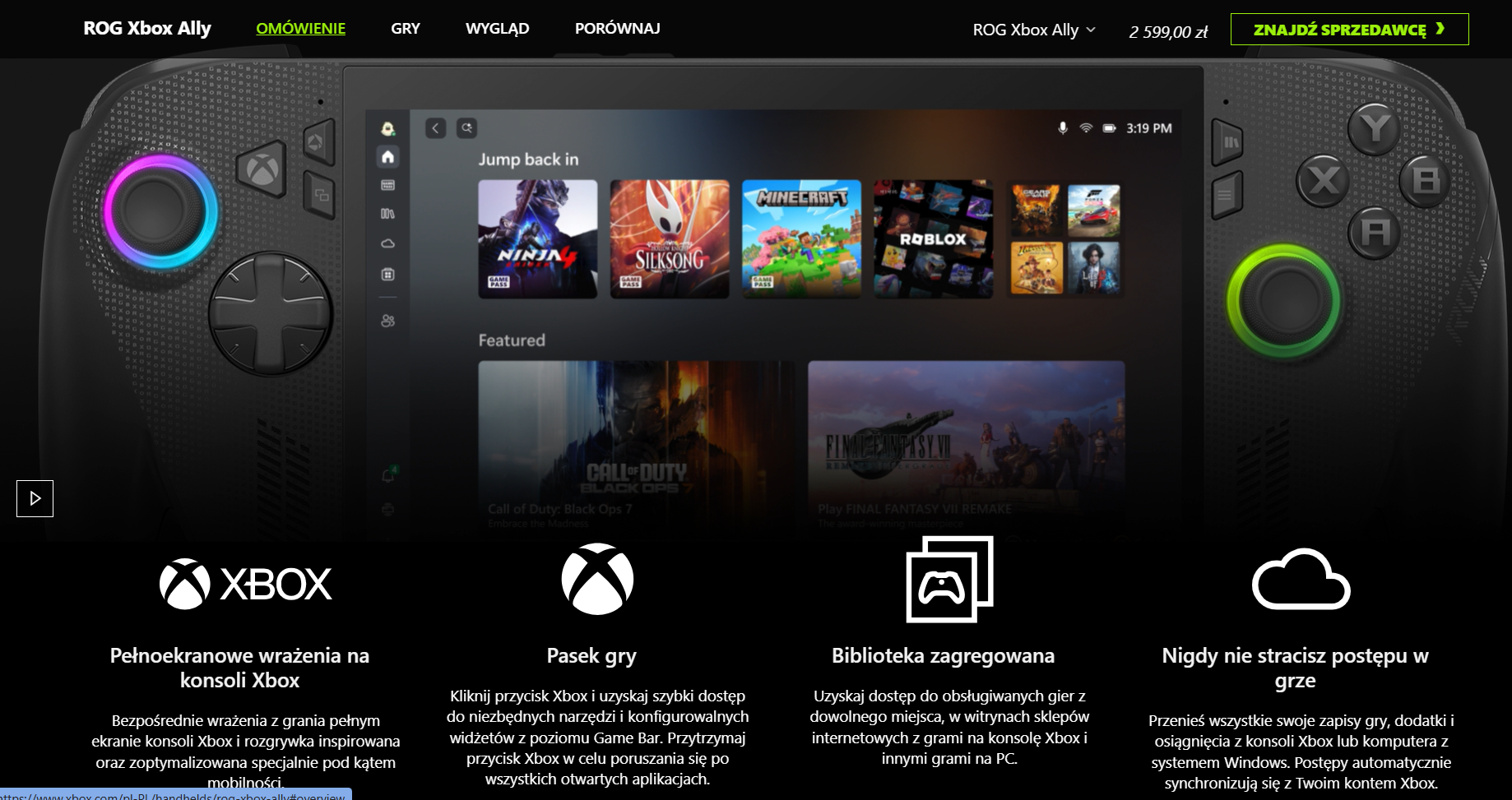The width and height of the screenshot is (1512, 800).
Task: Click the large Xbox logo with wordmark
Action: point(245,584)
